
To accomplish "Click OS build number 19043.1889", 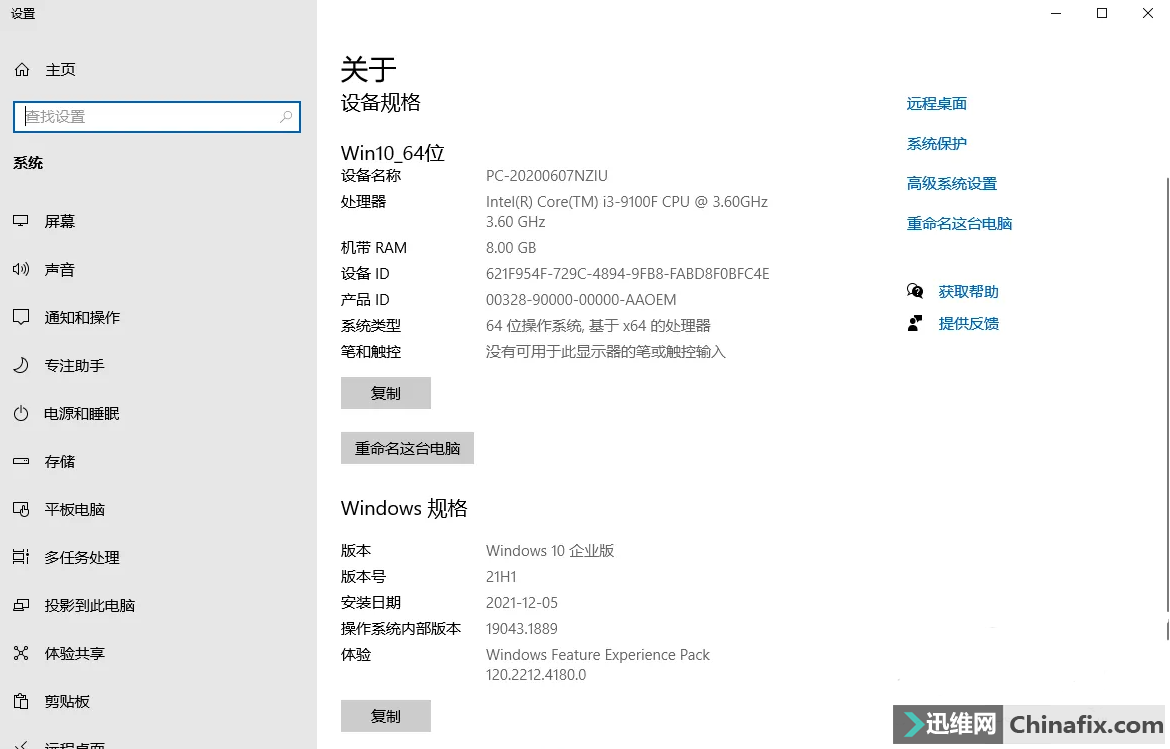I will click(x=522, y=628).
